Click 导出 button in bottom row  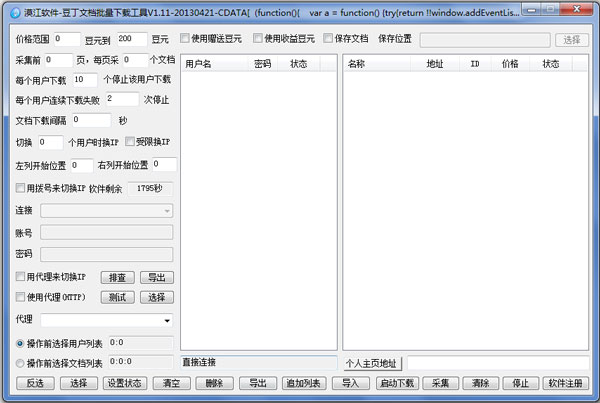pos(258,383)
